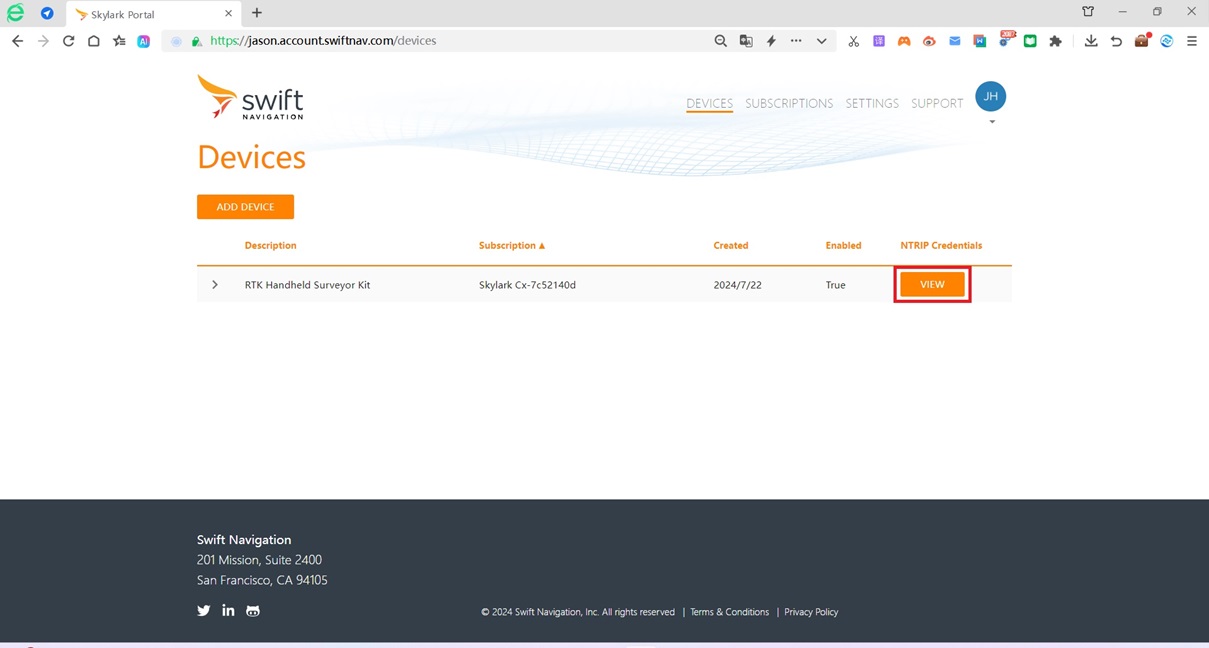
Task: Click RTK Handheld Surveyor Kit description text
Action: pyautogui.click(x=307, y=285)
